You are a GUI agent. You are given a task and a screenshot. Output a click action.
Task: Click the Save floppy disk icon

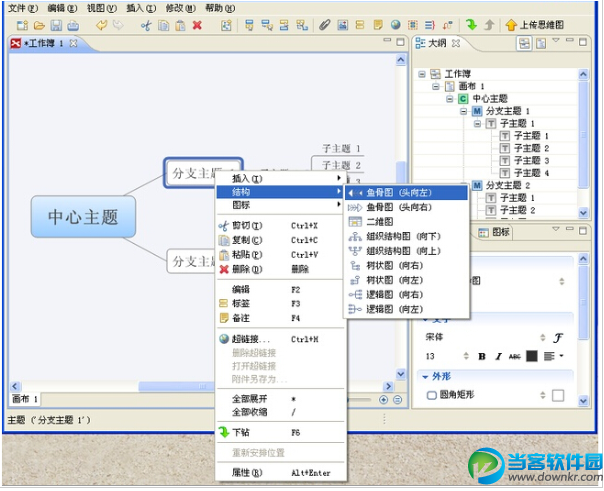click(56, 25)
